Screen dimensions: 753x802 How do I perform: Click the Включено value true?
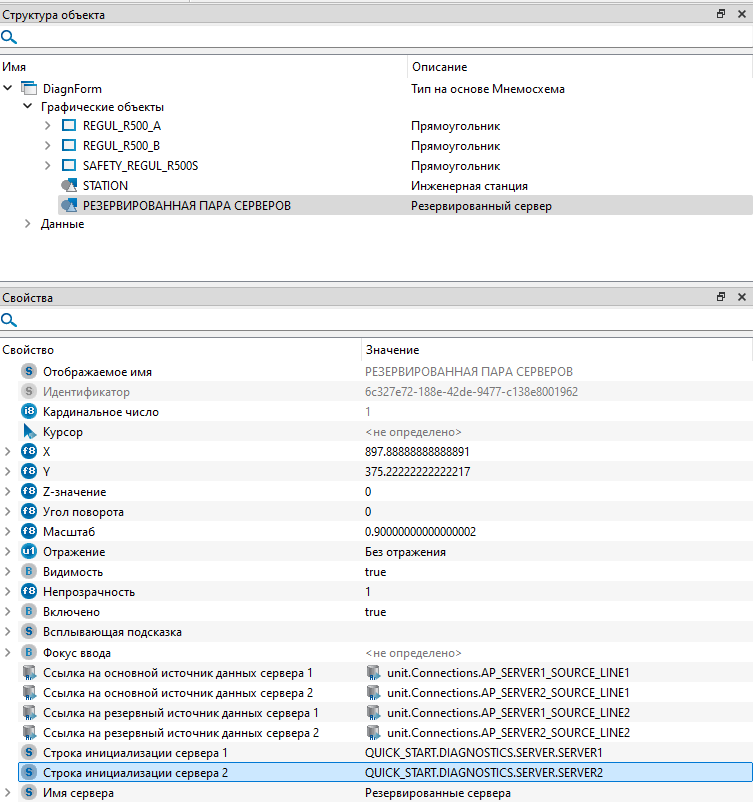(x=375, y=612)
